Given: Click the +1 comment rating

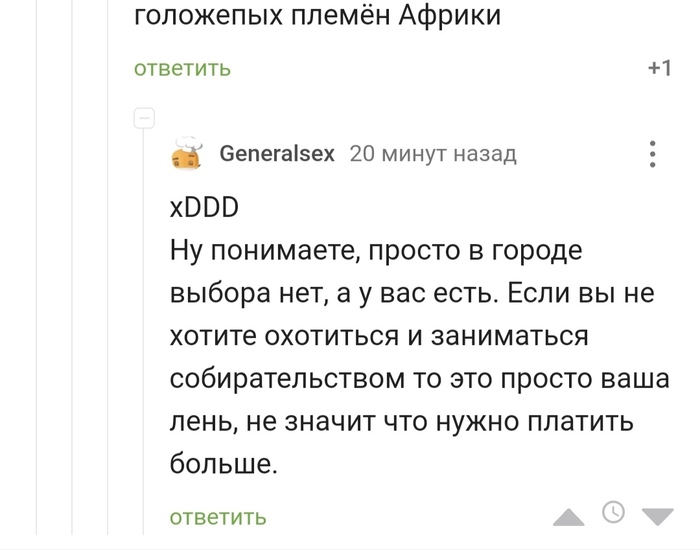Looking at the screenshot, I should (x=658, y=68).
